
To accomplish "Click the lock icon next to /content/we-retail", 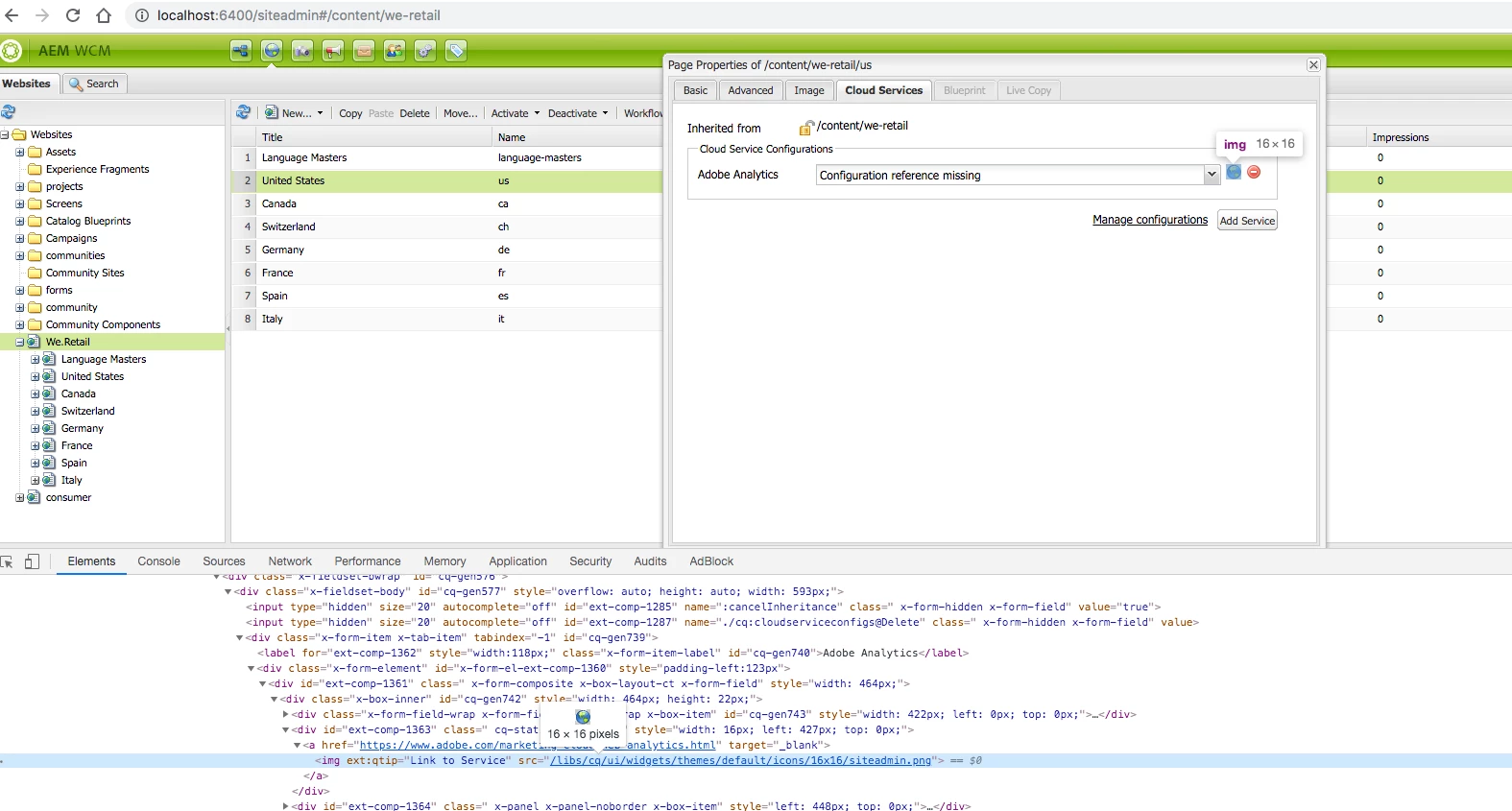I will tap(806, 128).
